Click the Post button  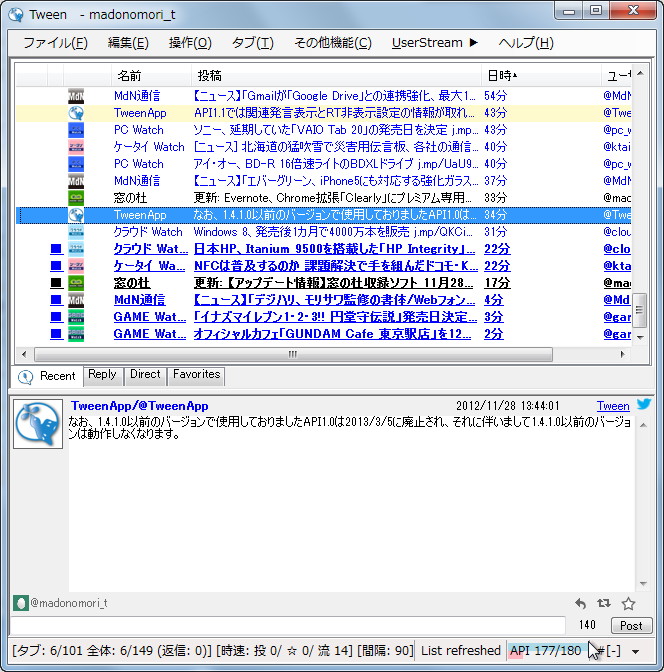coord(631,626)
